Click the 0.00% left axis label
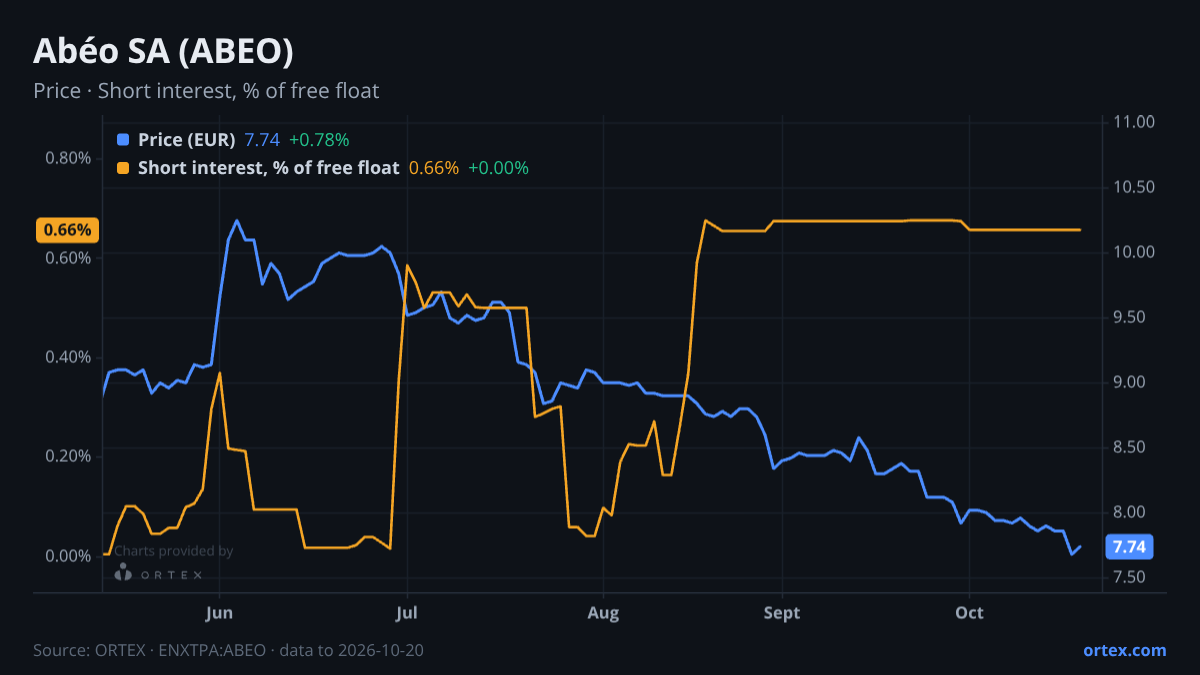Screen dimensions: 1200x675 [x=69, y=555]
